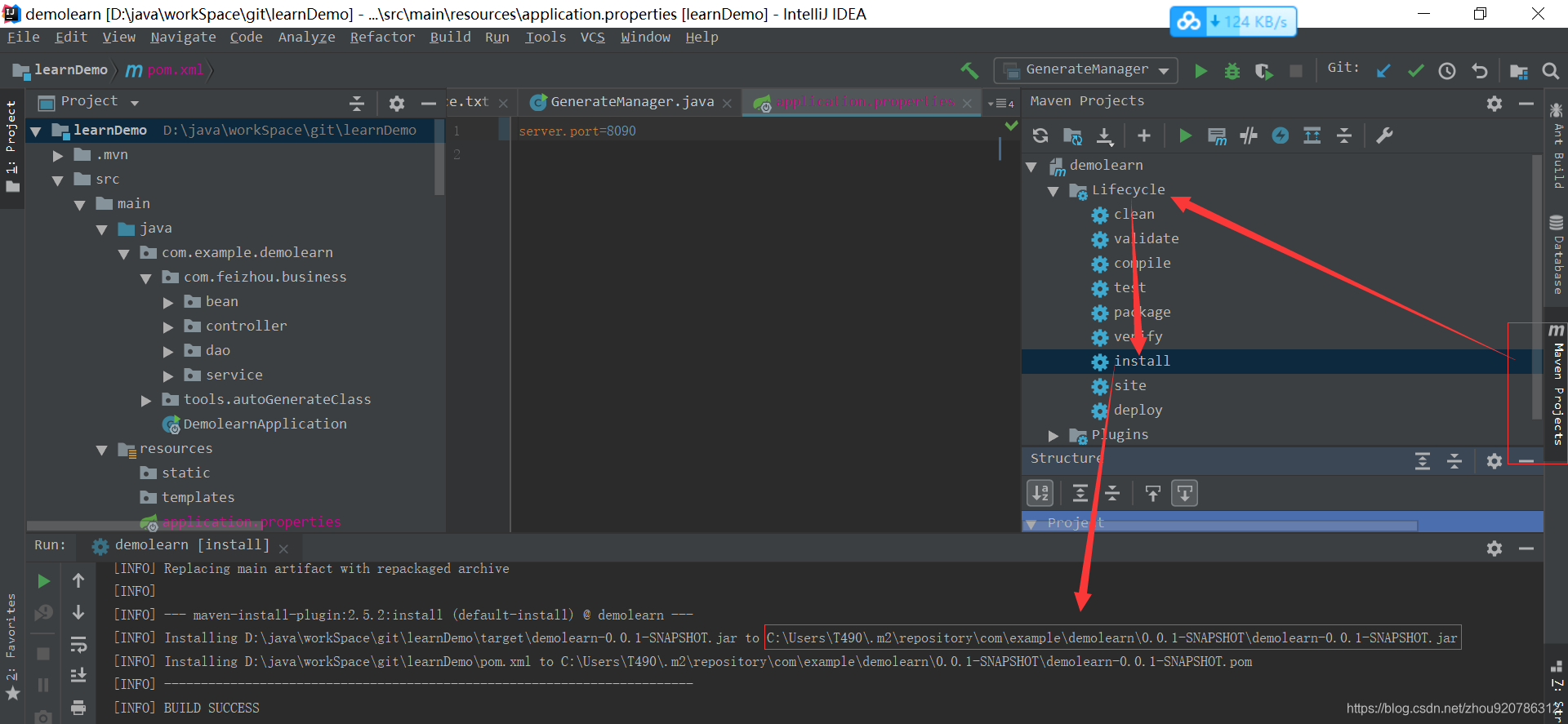This screenshot has width=1568, height=724.
Task: Toggle alphabetical sort in Structure panel
Action: (1040, 493)
